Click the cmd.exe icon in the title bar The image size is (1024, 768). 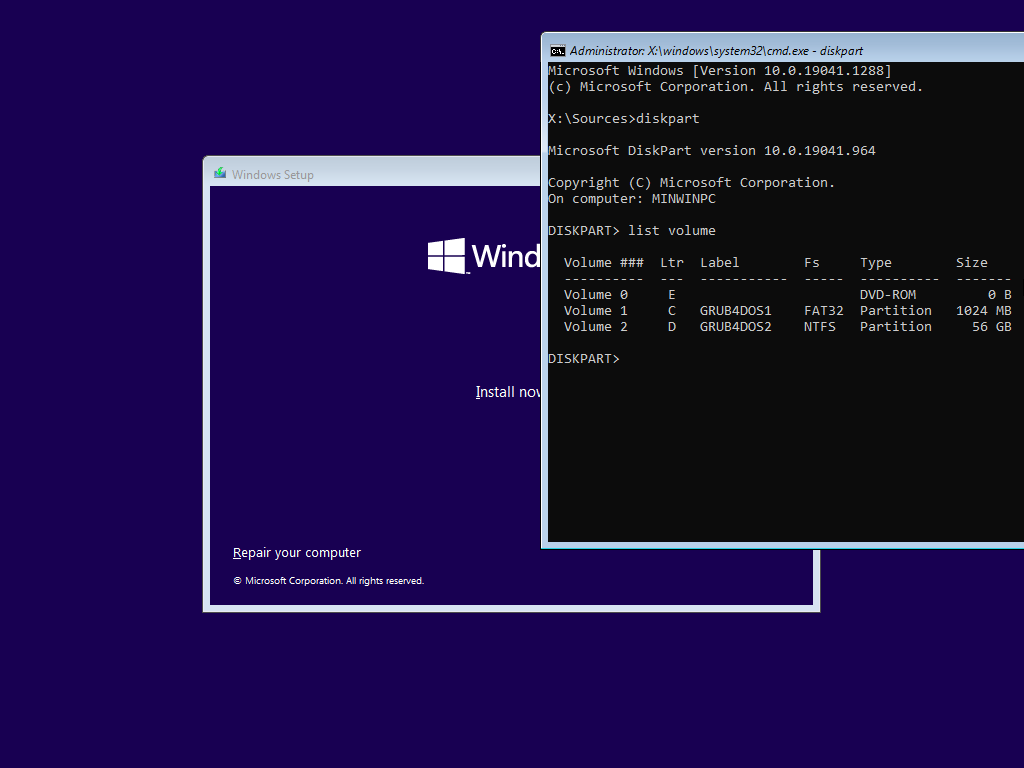[558, 51]
